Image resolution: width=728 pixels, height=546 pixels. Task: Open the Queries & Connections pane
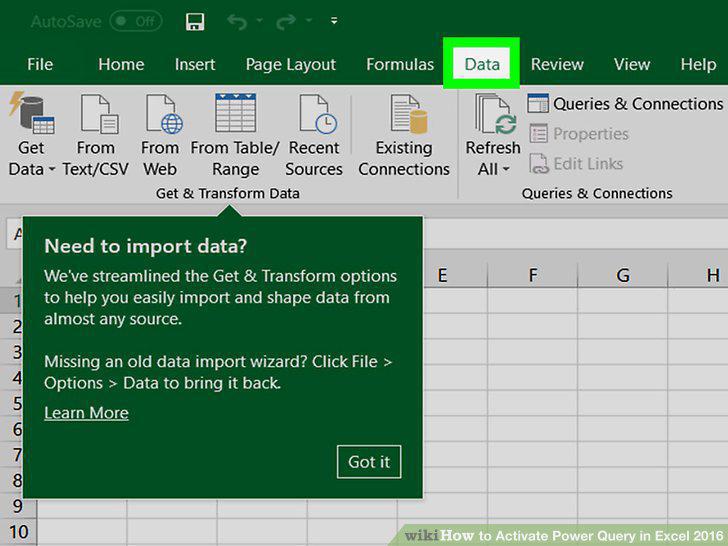tap(625, 104)
